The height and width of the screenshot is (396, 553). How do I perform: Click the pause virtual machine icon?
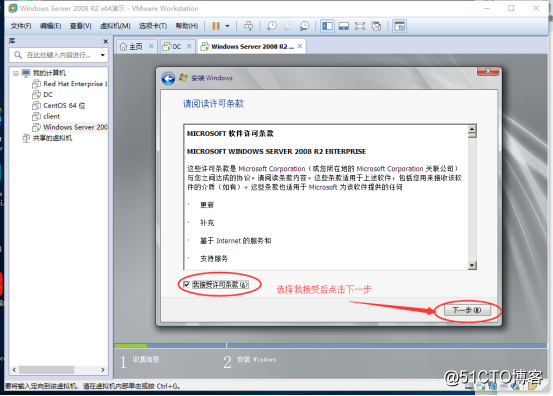tap(216, 26)
